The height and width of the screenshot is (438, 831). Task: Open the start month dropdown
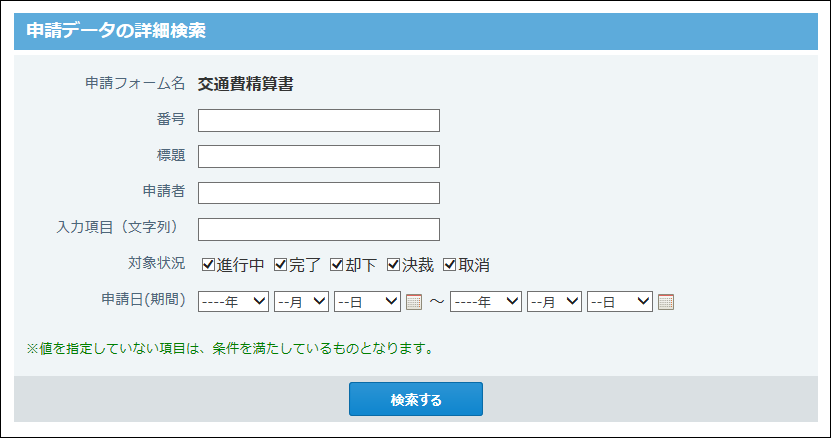[301, 301]
